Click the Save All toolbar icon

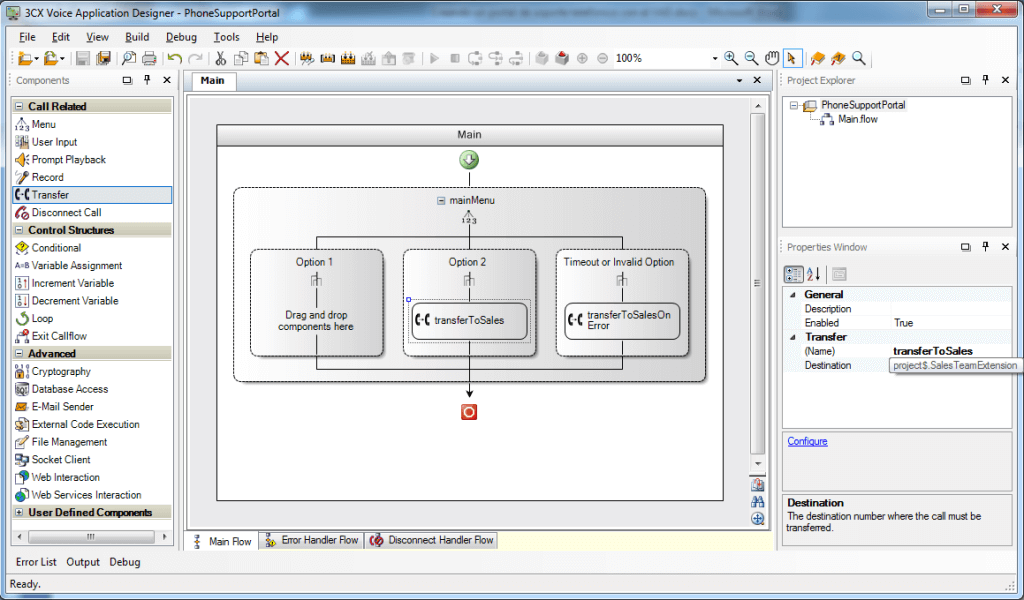[103, 59]
